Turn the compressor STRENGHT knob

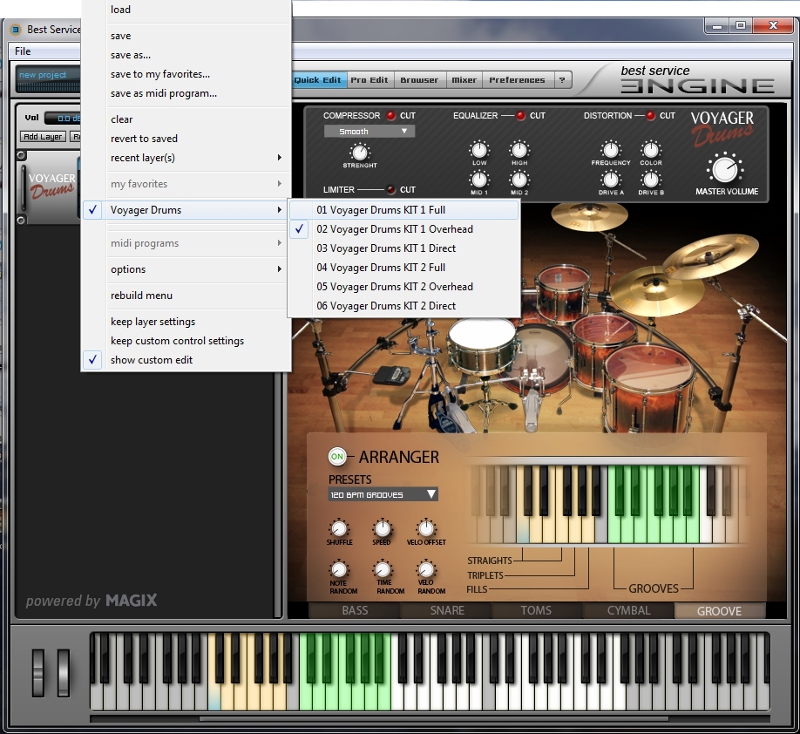click(360, 152)
